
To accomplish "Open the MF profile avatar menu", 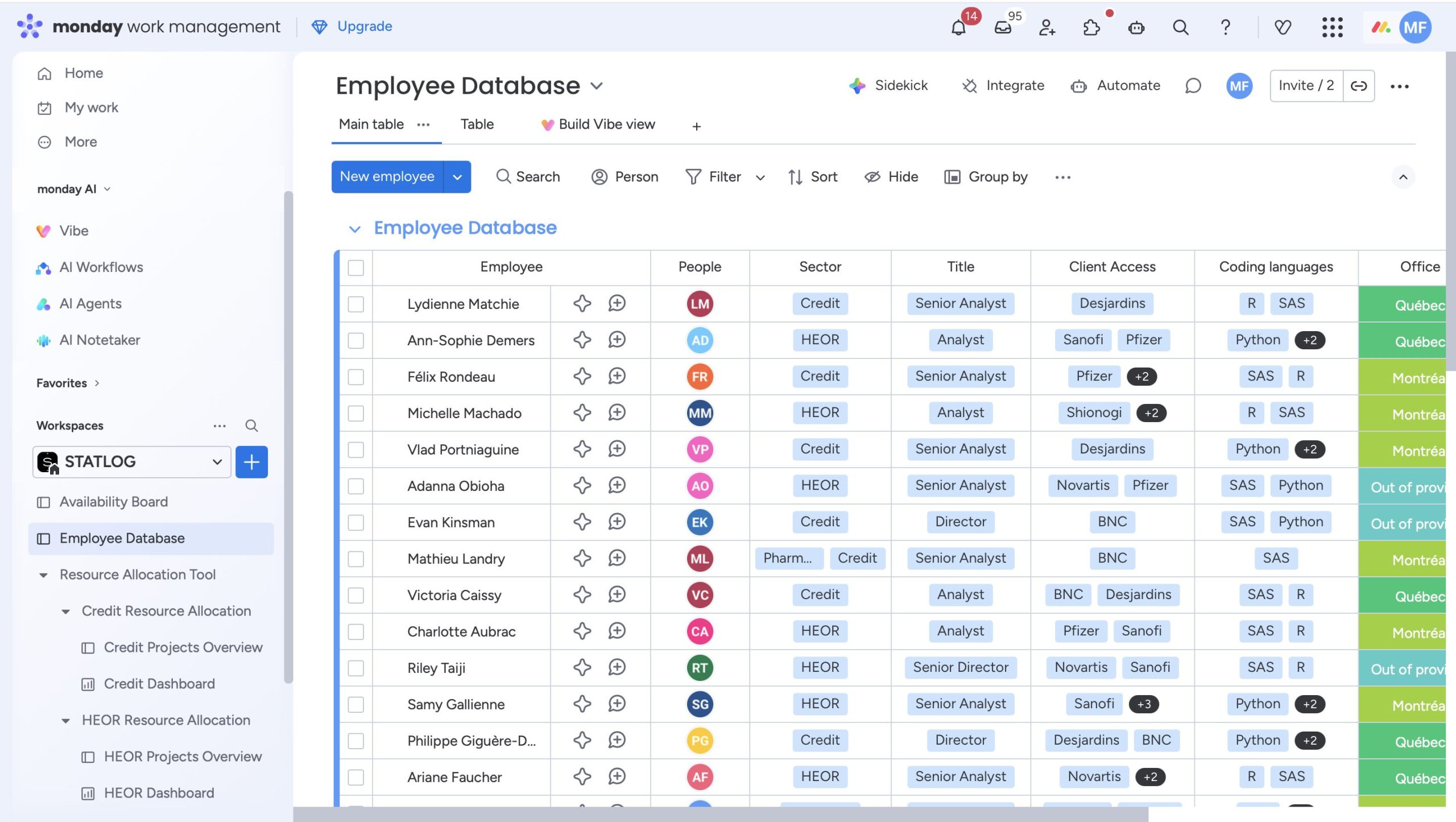I will 1415,27.
